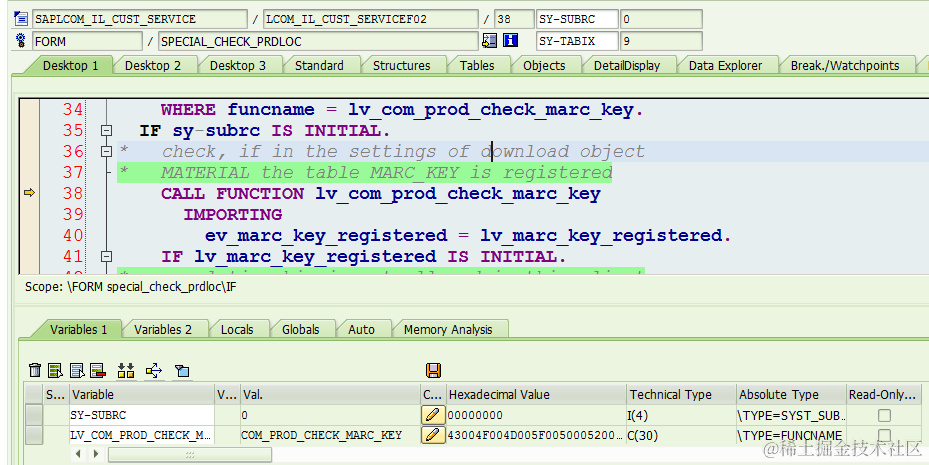Click the Val. column header
This screenshot has height=465, width=929.
(x=329, y=395)
